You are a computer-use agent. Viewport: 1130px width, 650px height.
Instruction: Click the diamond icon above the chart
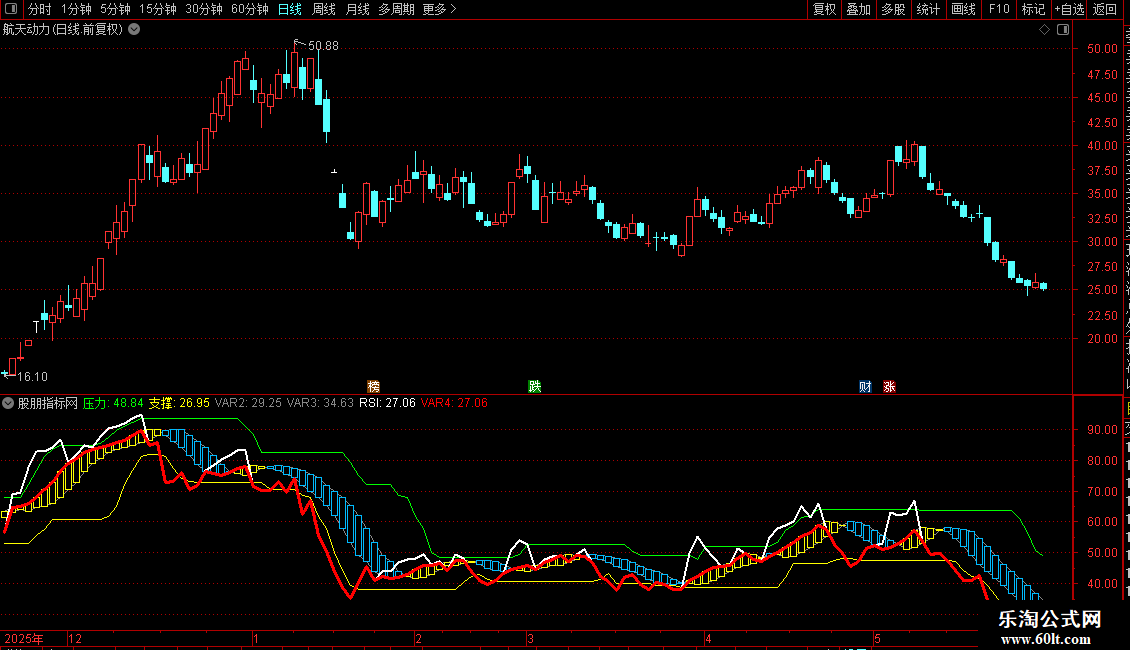[x=1044, y=30]
